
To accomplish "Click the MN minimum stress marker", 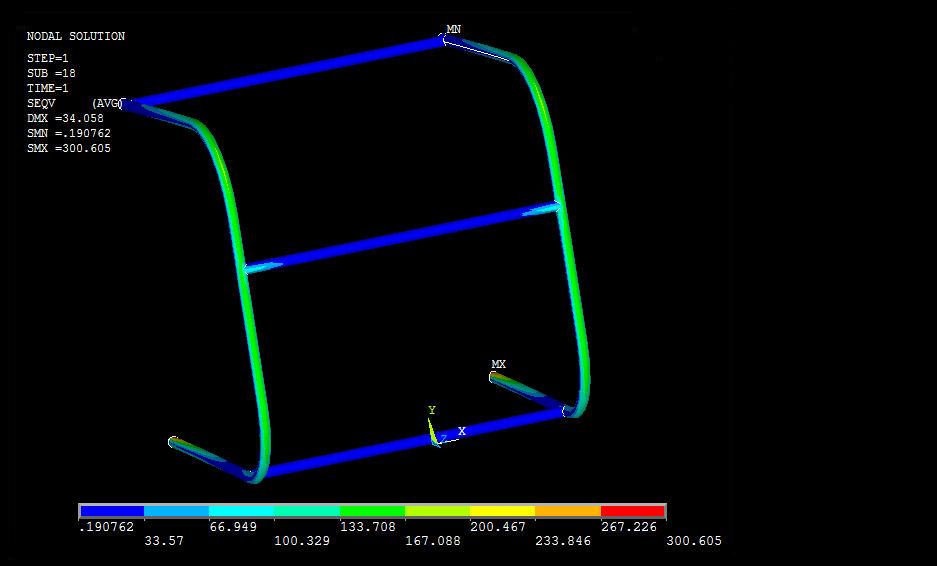I will [454, 29].
